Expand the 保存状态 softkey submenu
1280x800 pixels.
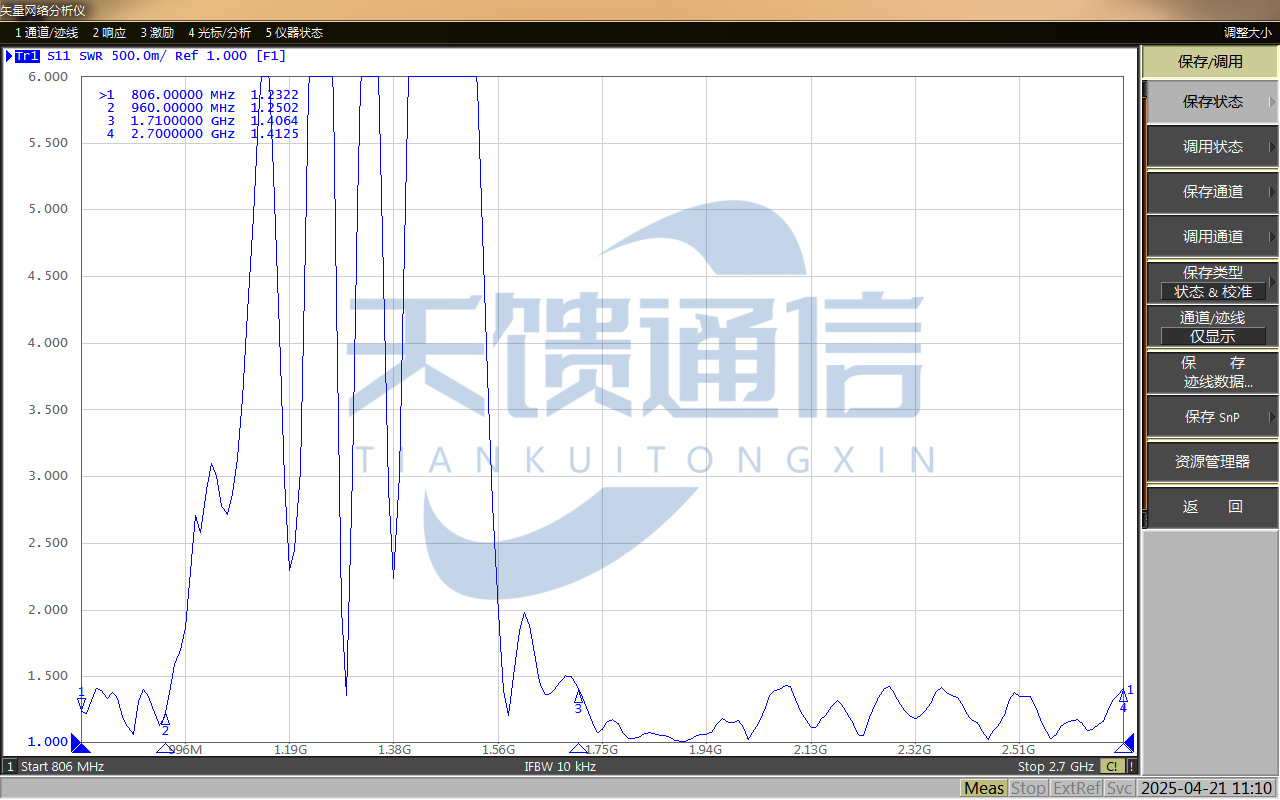point(1212,102)
